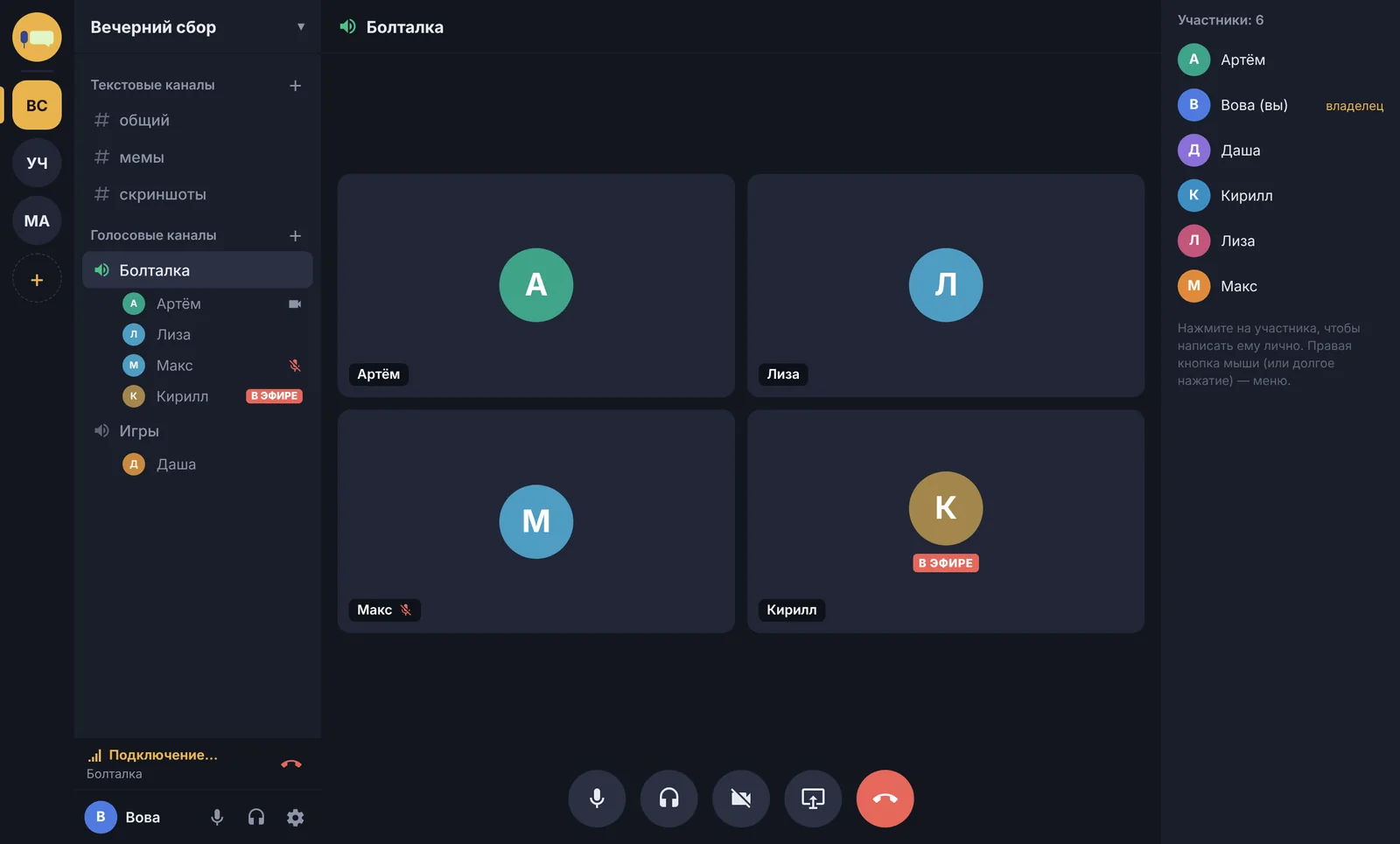Screen dimensions: 1400x844
Task: Select Макс in the voice channel list
Action: pos(212,366)
